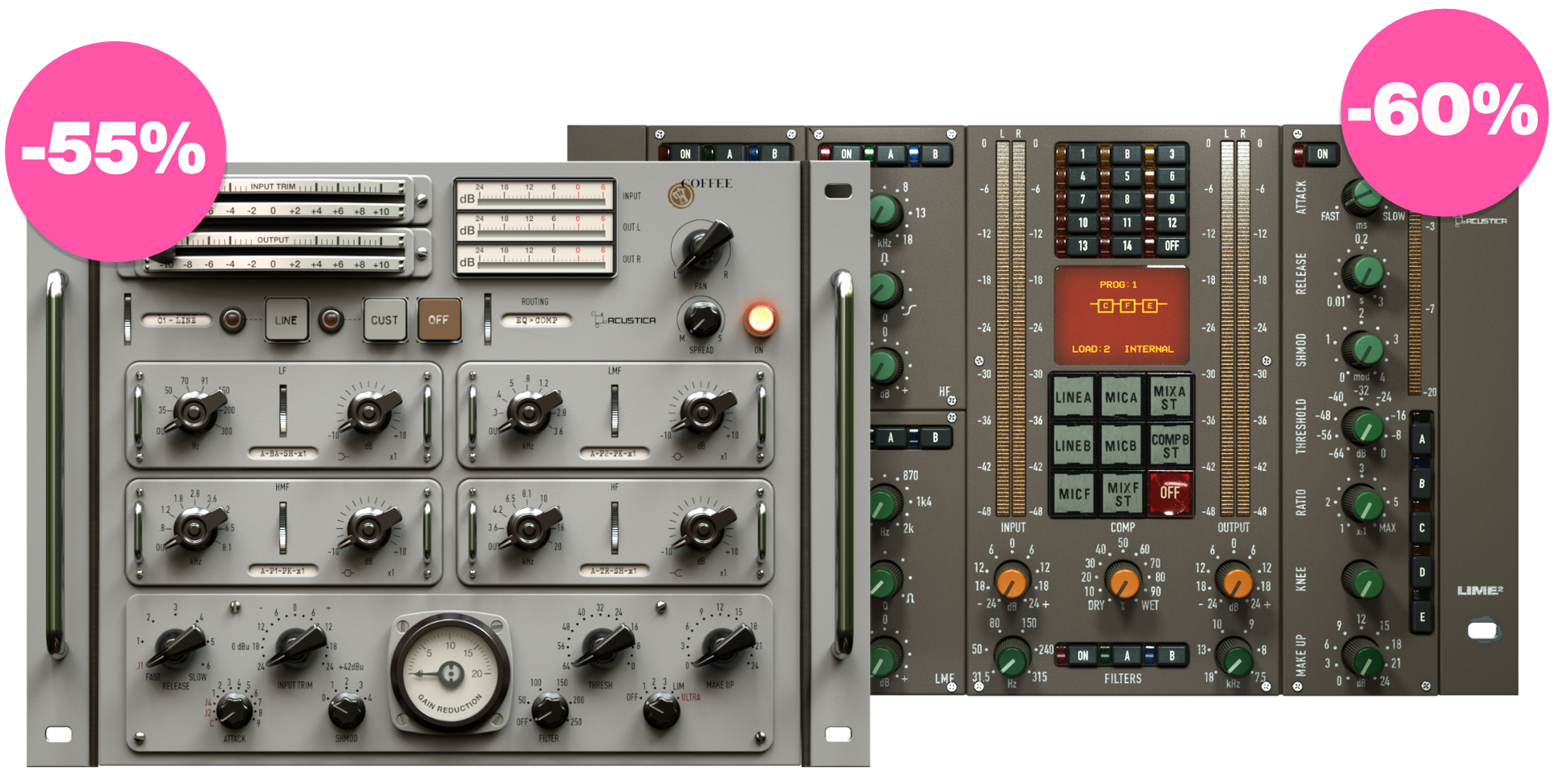Open the A-BA-SH-x1 selector in the LF band

(x=283, y=454)
